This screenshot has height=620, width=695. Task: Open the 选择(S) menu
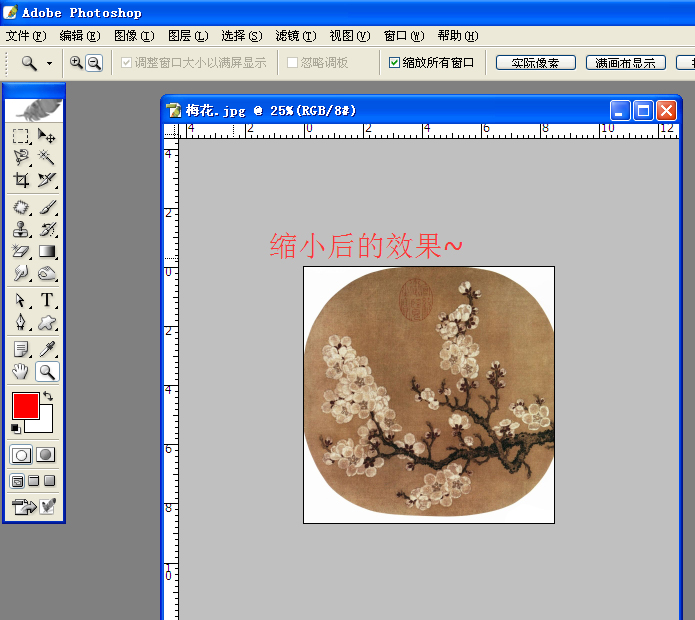(x=242, y=36)
